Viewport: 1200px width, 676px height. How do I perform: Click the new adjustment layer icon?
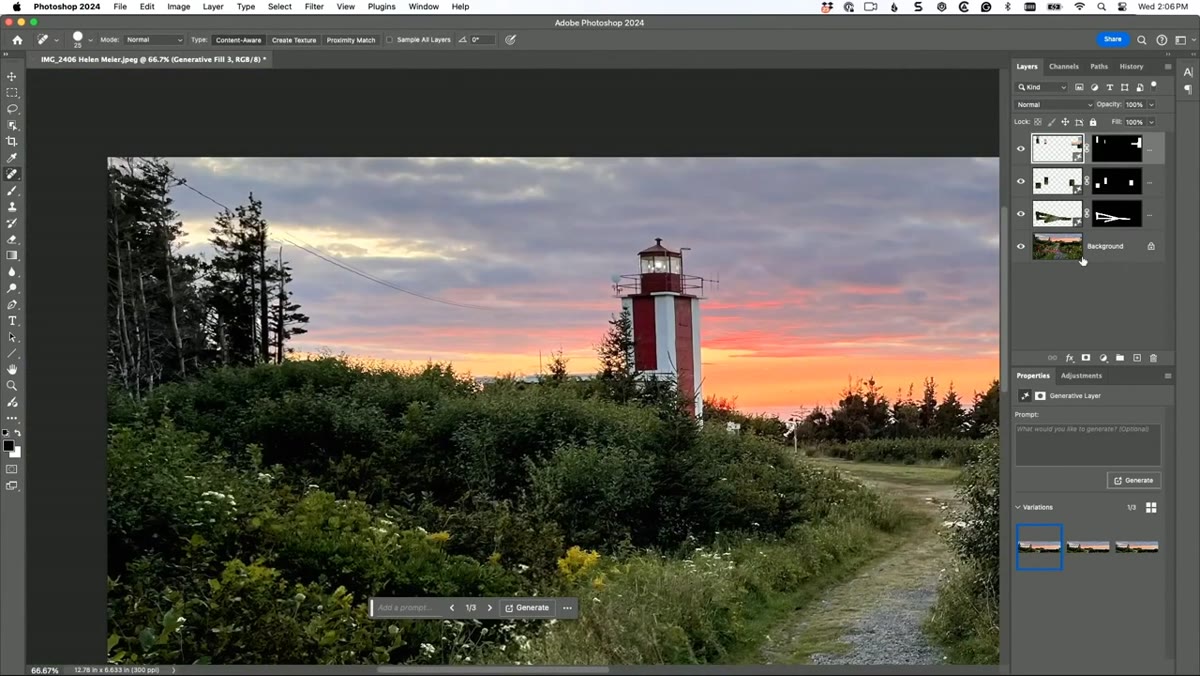(1103, 357)
